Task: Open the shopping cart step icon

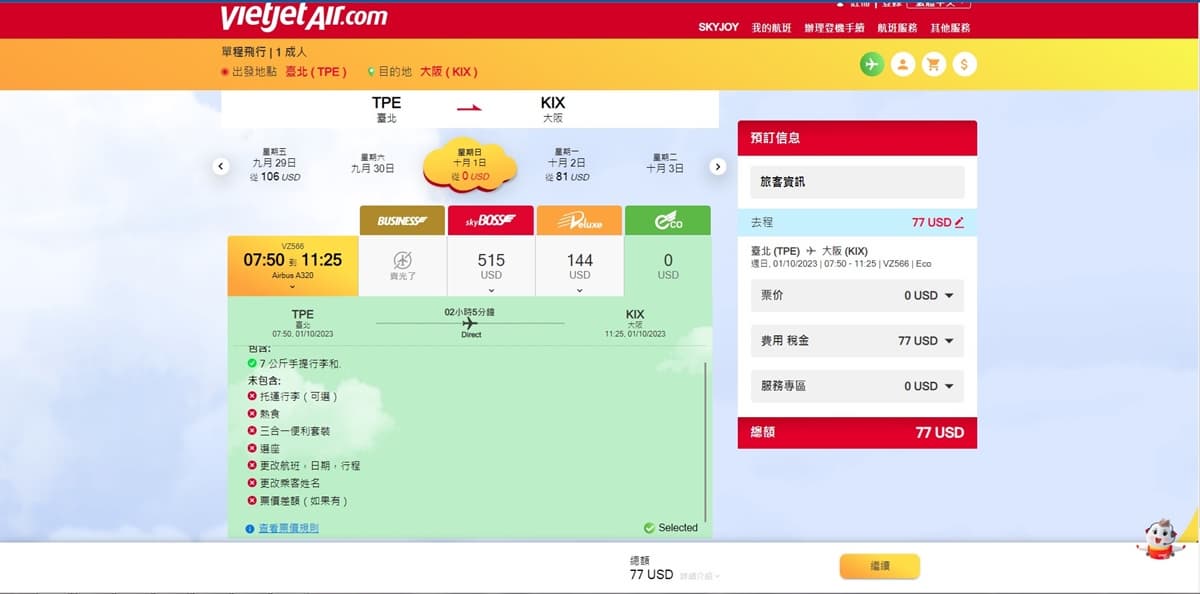Action: [x=934, y=64]
